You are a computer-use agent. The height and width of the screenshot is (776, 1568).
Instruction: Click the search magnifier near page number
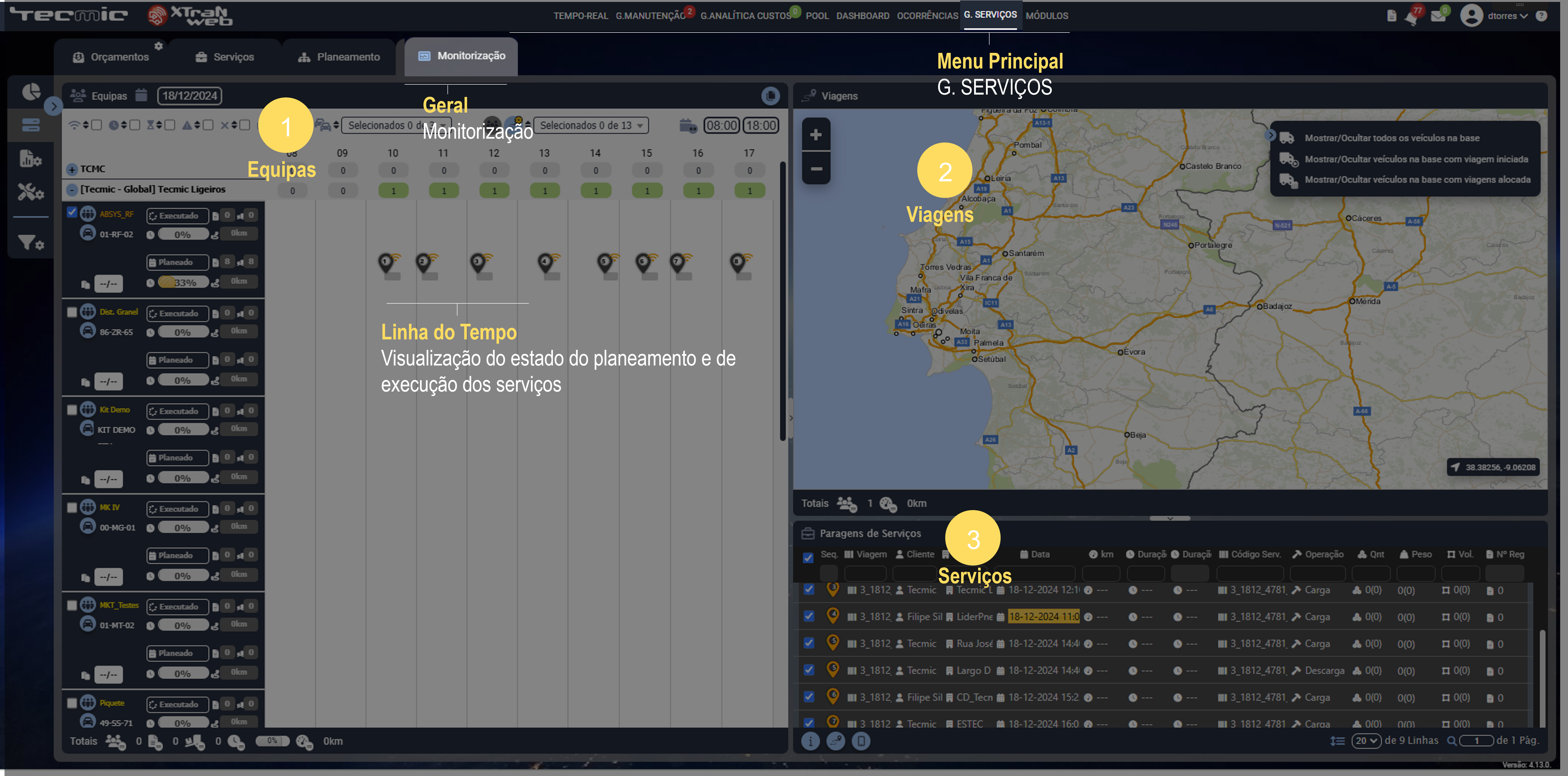click(1452, 741)
